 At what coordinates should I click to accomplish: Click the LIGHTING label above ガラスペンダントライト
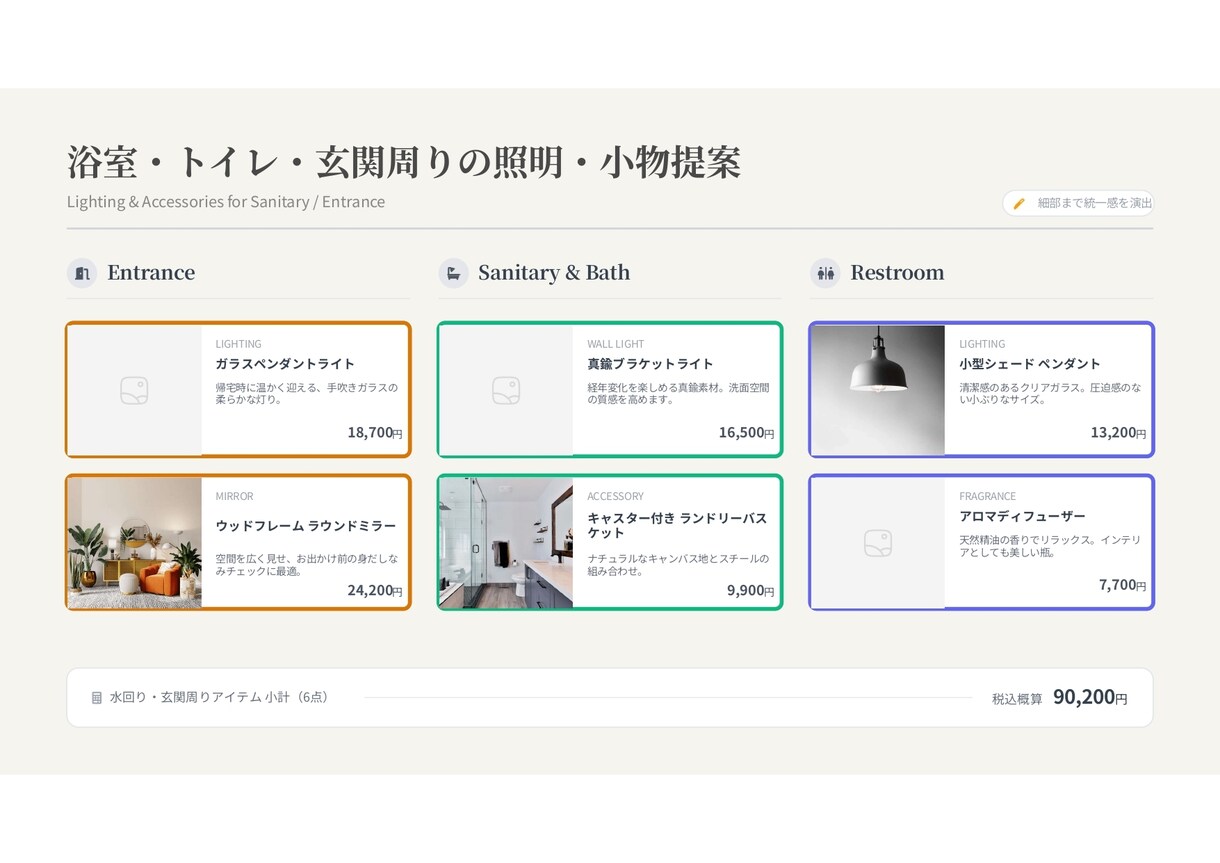238,344
